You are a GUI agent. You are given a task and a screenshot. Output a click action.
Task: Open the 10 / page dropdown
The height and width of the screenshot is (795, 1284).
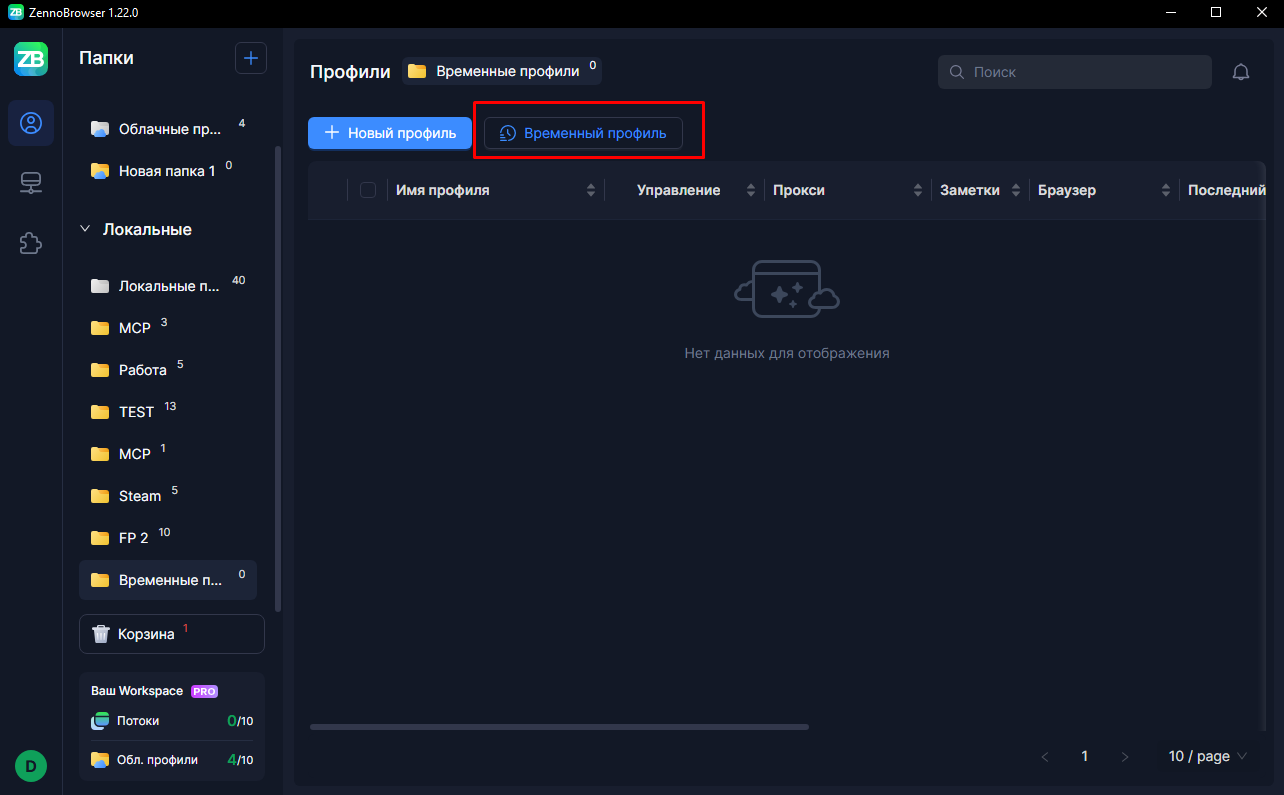[1208, 756]
